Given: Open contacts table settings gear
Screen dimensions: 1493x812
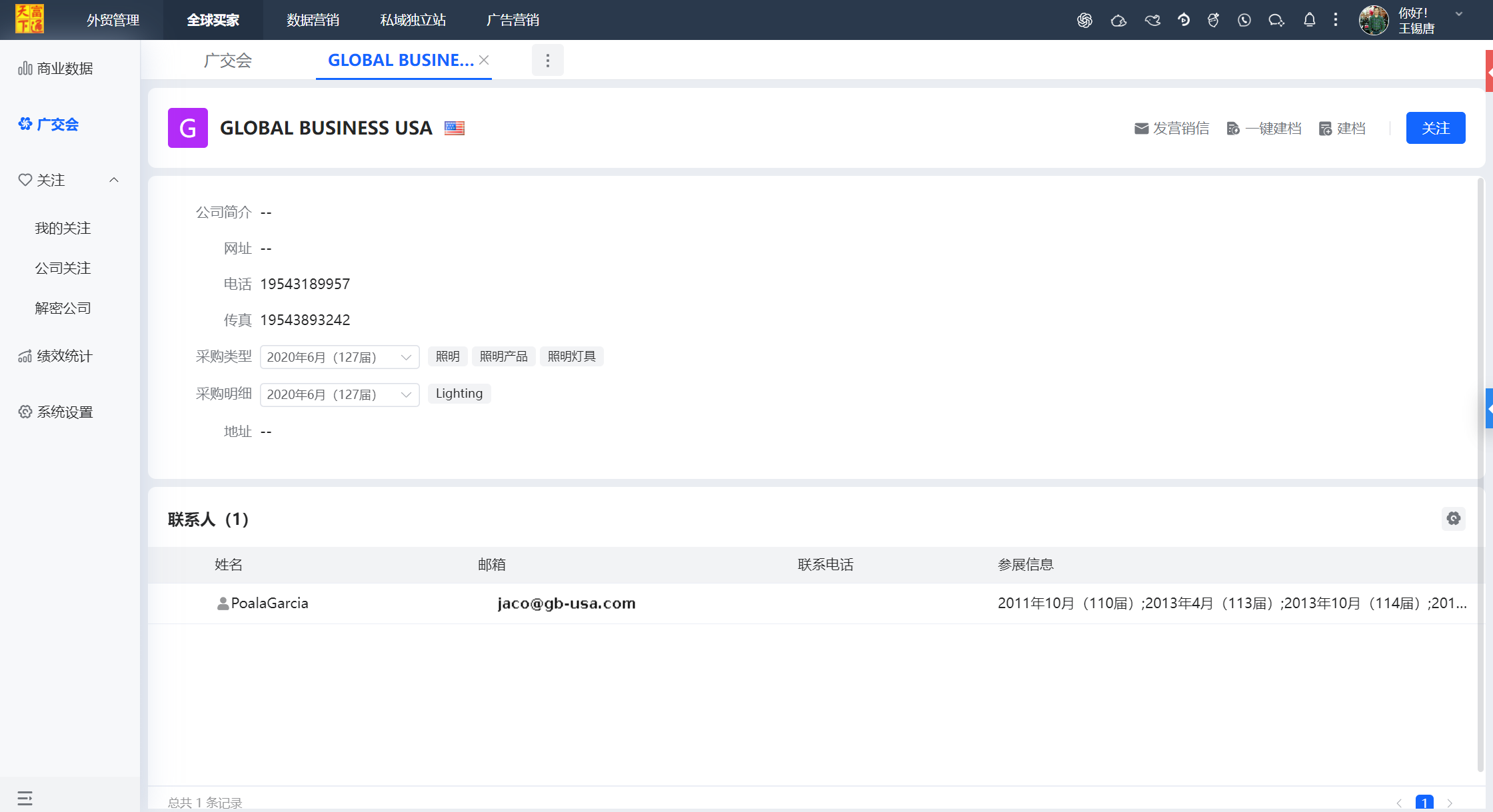Looking at the screenshot, I should (1454, 518).
